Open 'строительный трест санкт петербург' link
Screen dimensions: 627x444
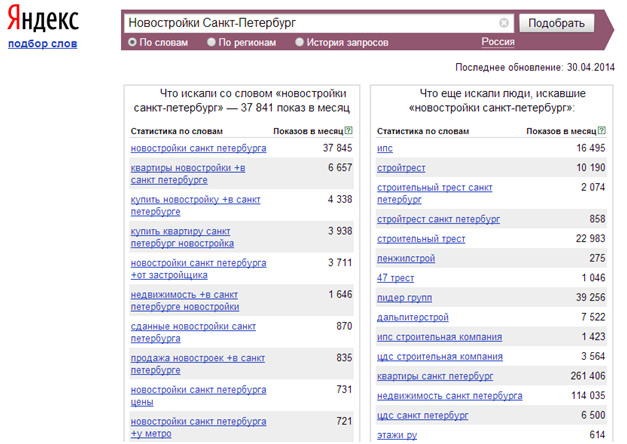[x=435, y=193]
